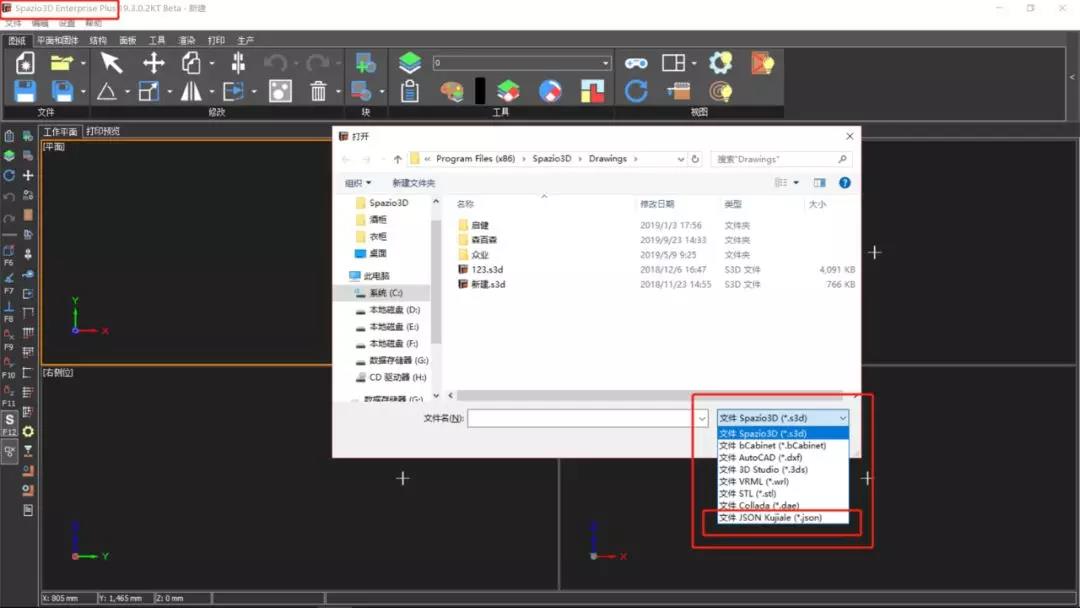
Task: Click the trash can delete icon
Action: (x=318, y=91)
